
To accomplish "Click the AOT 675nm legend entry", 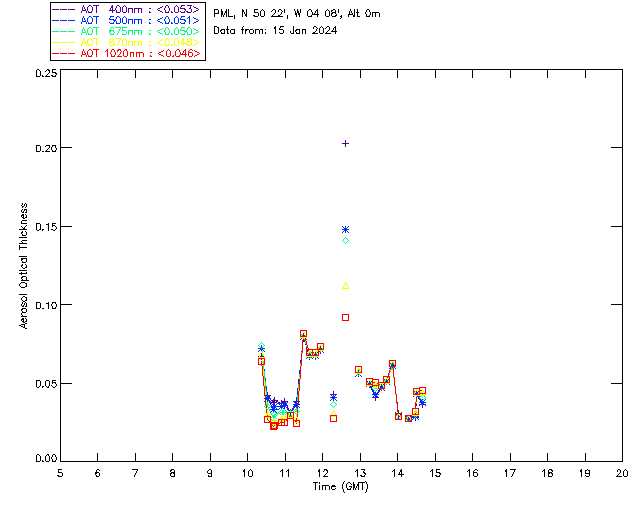I will click(x=126, y=31).
